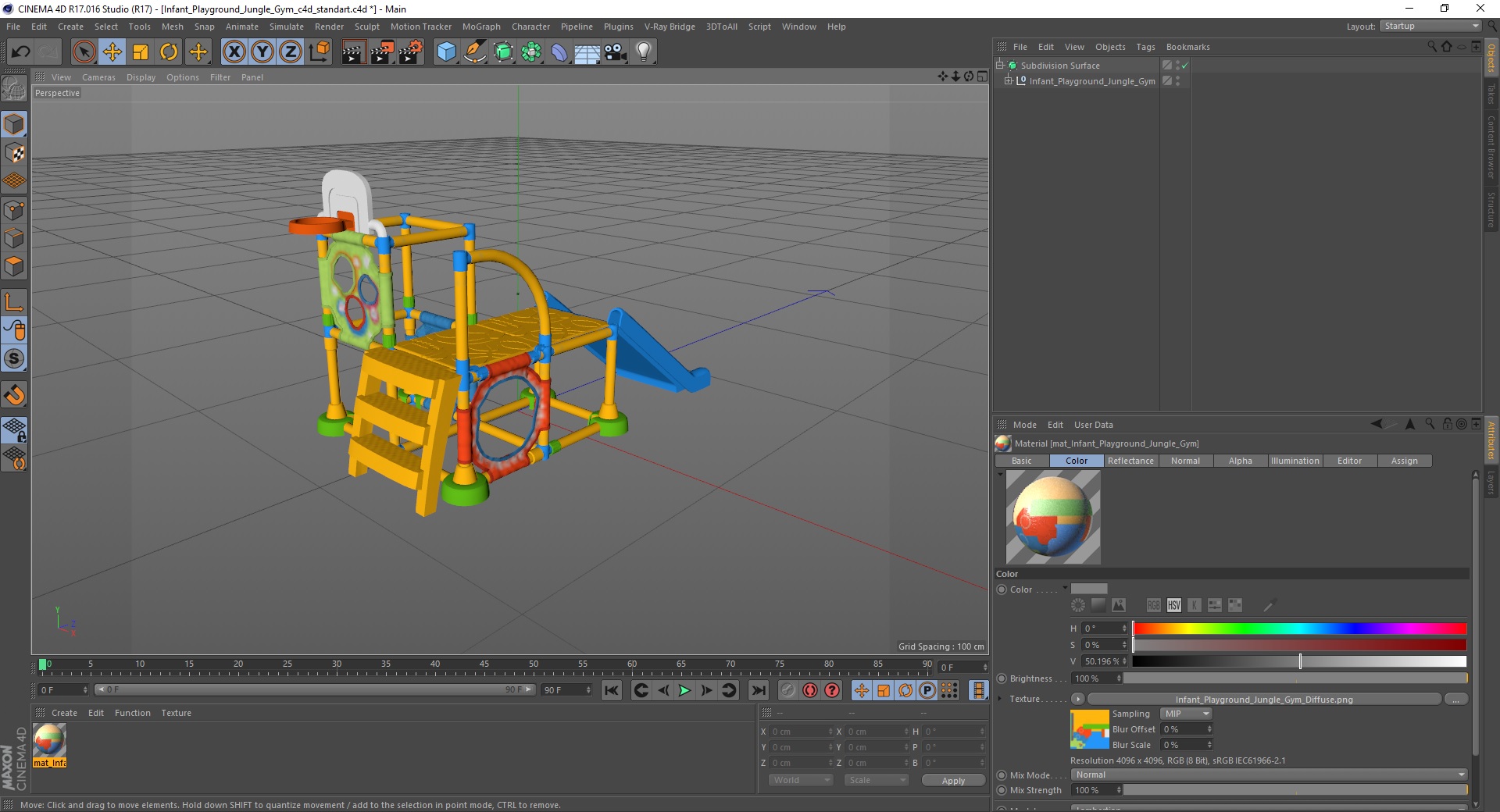Open the viewport Cameras menu
Screen dimensions: 1500x812
(x=98, y=77)
